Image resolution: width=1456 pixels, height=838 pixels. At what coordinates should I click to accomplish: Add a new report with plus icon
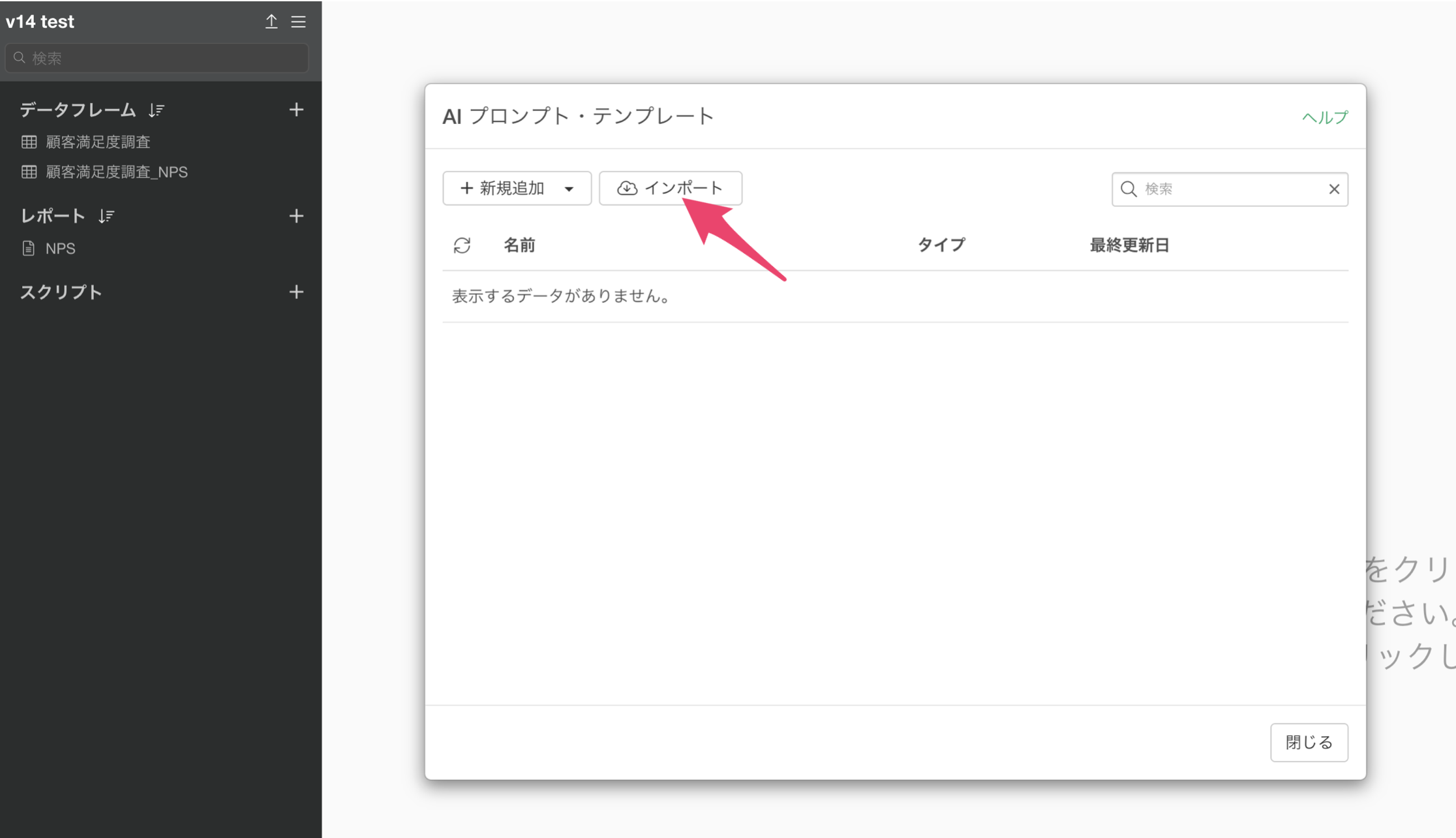(296, 216)
